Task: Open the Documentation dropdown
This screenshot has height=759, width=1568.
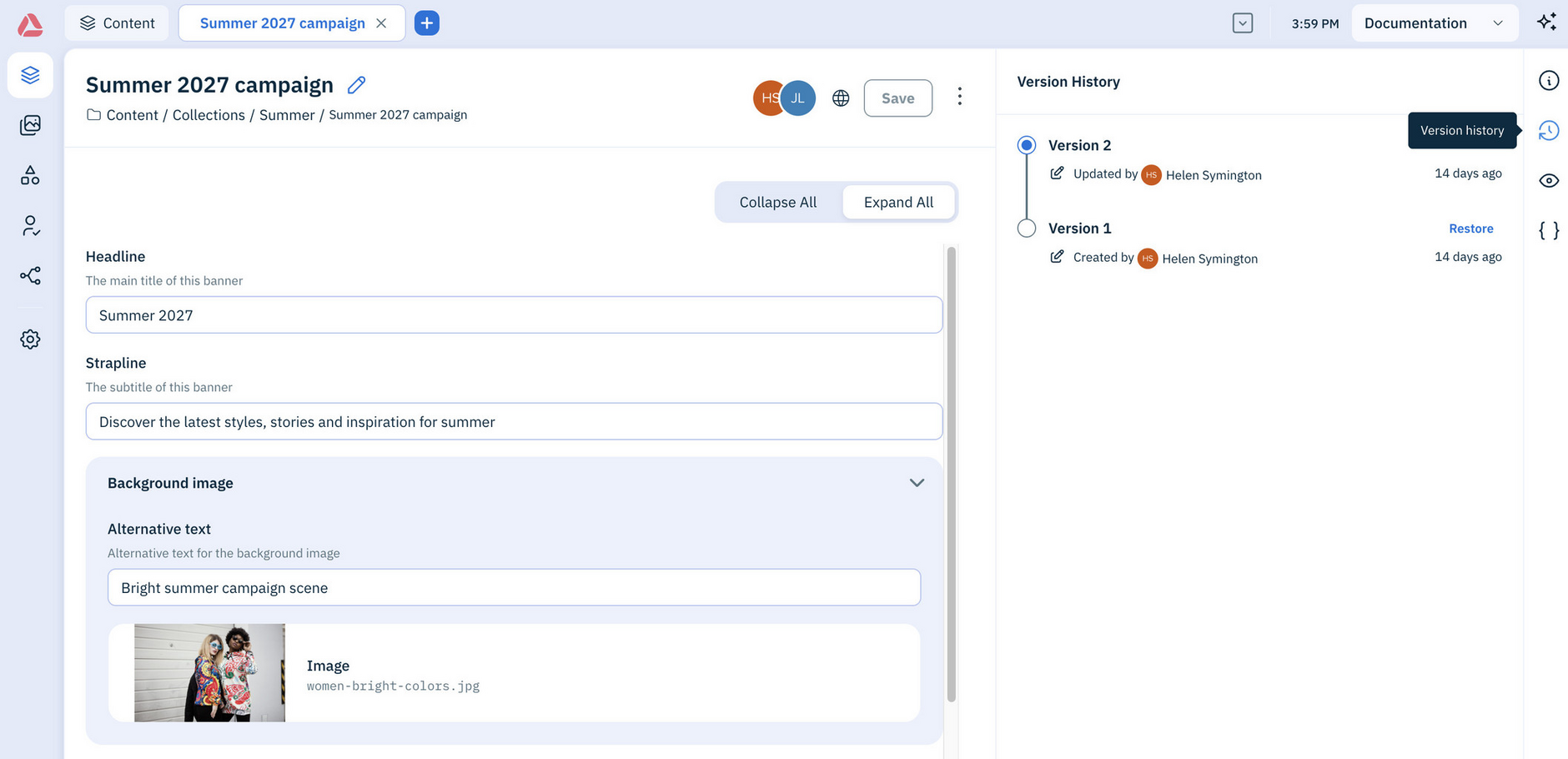Action: [1435, 23]
